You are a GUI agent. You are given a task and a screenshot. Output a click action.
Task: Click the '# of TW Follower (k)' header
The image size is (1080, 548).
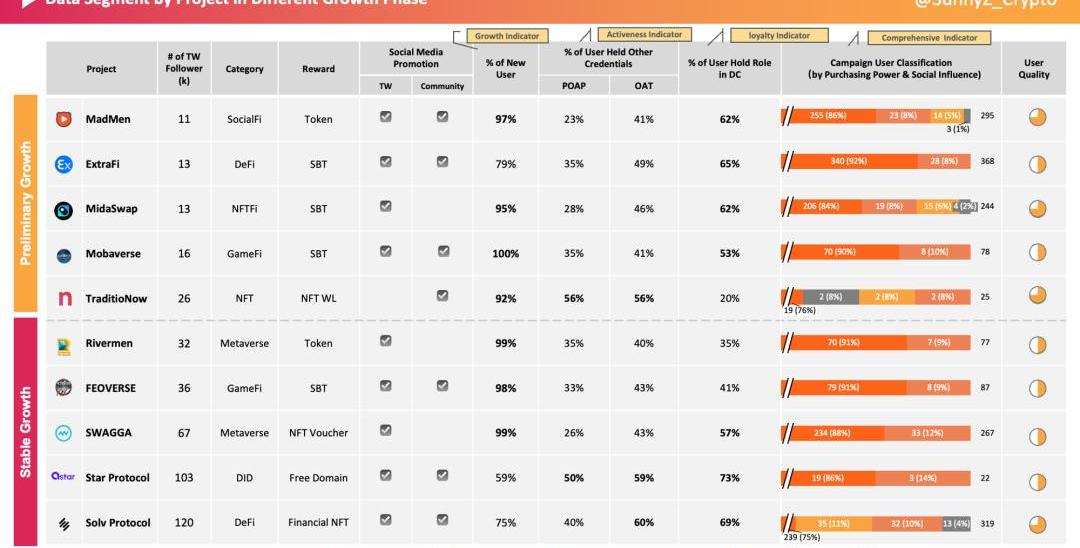tap(184, 69)
